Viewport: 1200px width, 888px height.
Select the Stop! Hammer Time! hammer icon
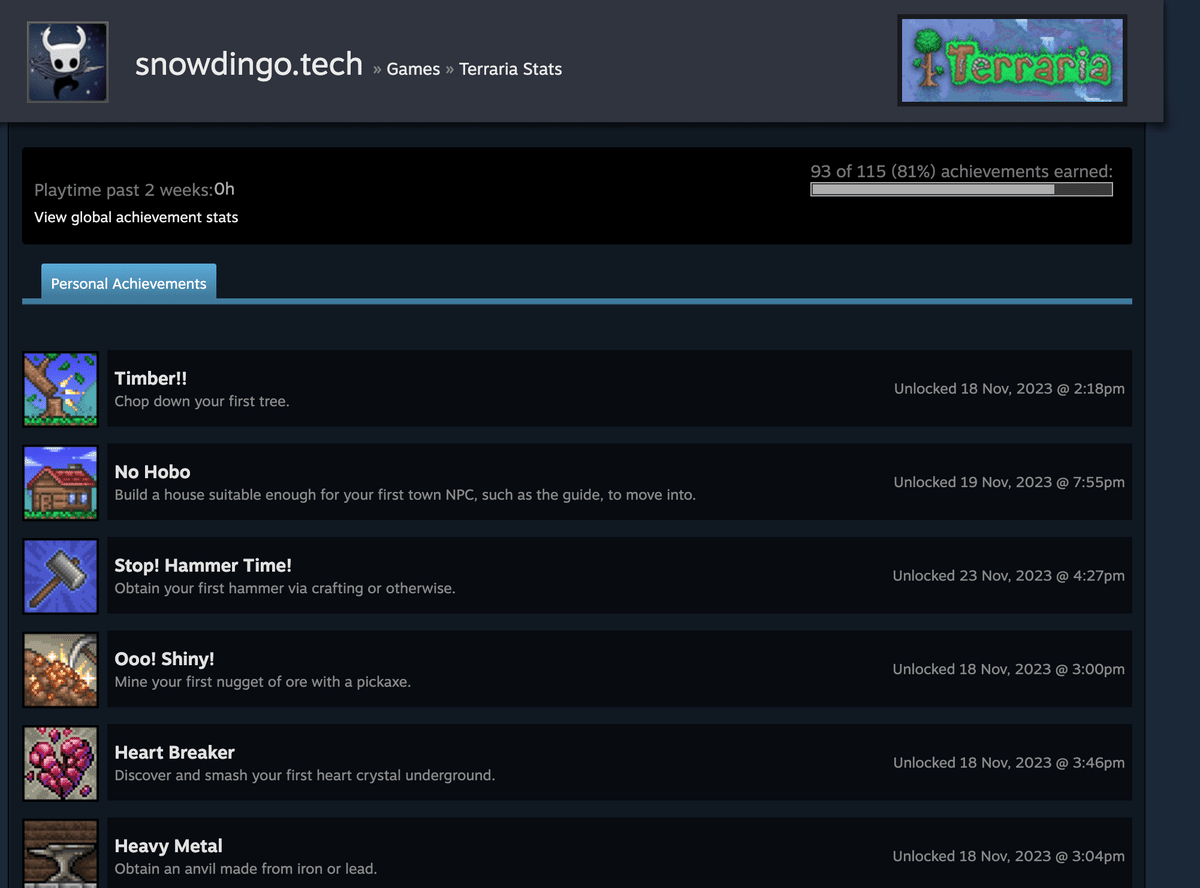point(60,576)
